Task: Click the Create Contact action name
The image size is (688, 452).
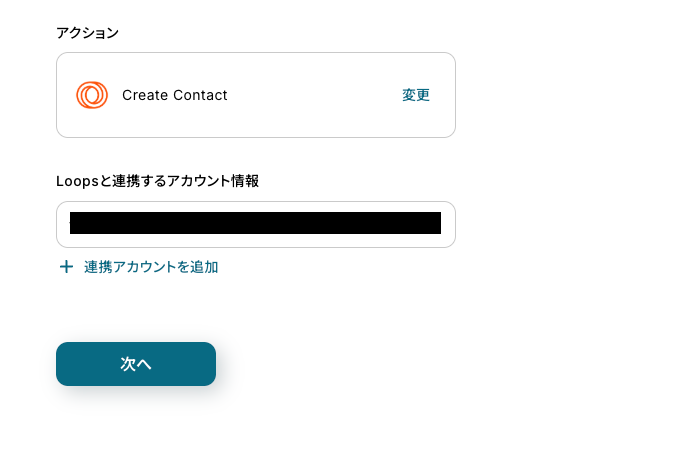Action: pos(175,95)
